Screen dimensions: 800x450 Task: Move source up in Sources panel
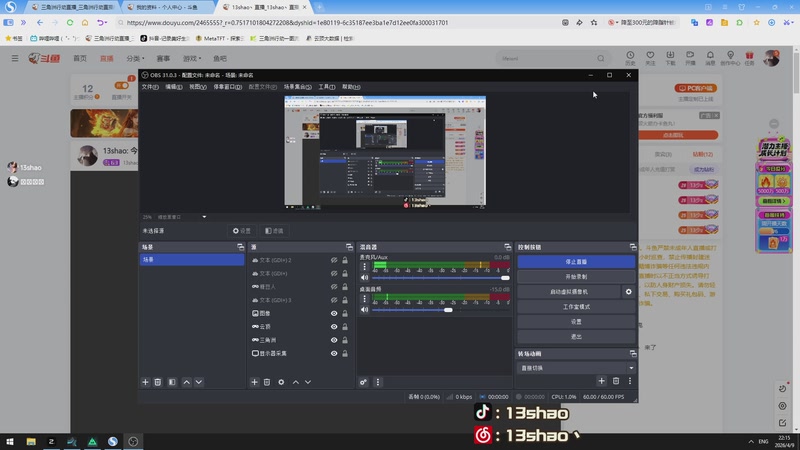[x=296, y=382]
